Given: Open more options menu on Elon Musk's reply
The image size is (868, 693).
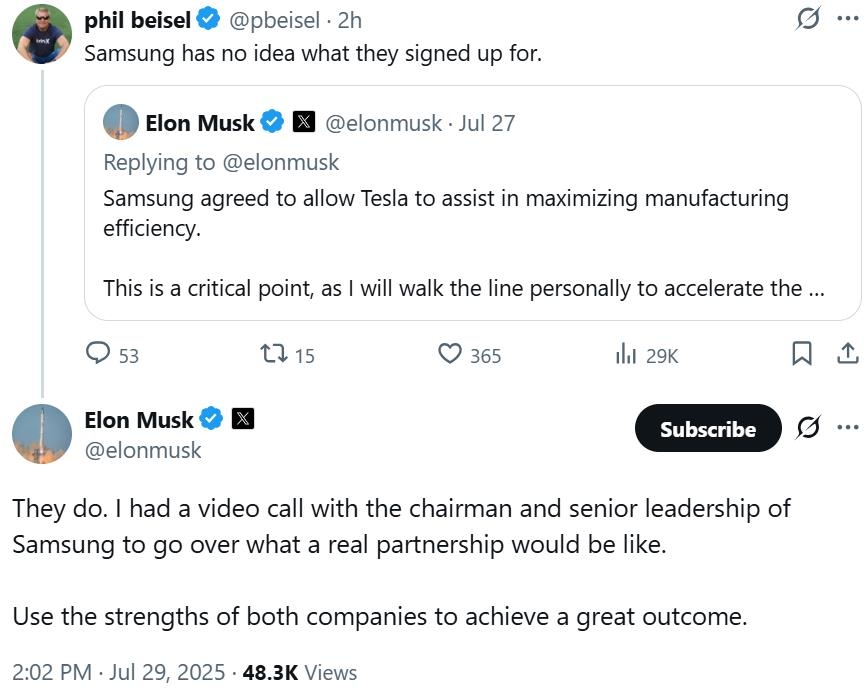Looking at the screenshot, I should pyautogui.click(x=848, y=427).
